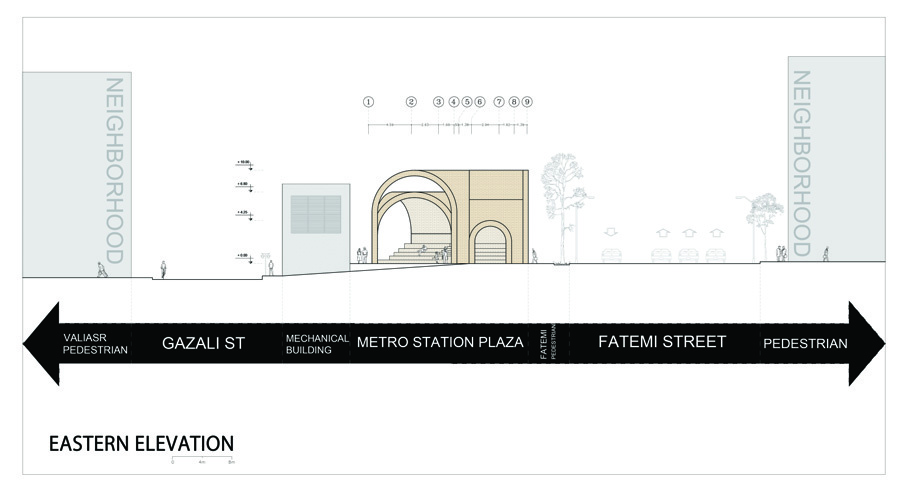Click the car under the down arrow
The height and width of the screenshot is (499, 908).
click(611, 255)
